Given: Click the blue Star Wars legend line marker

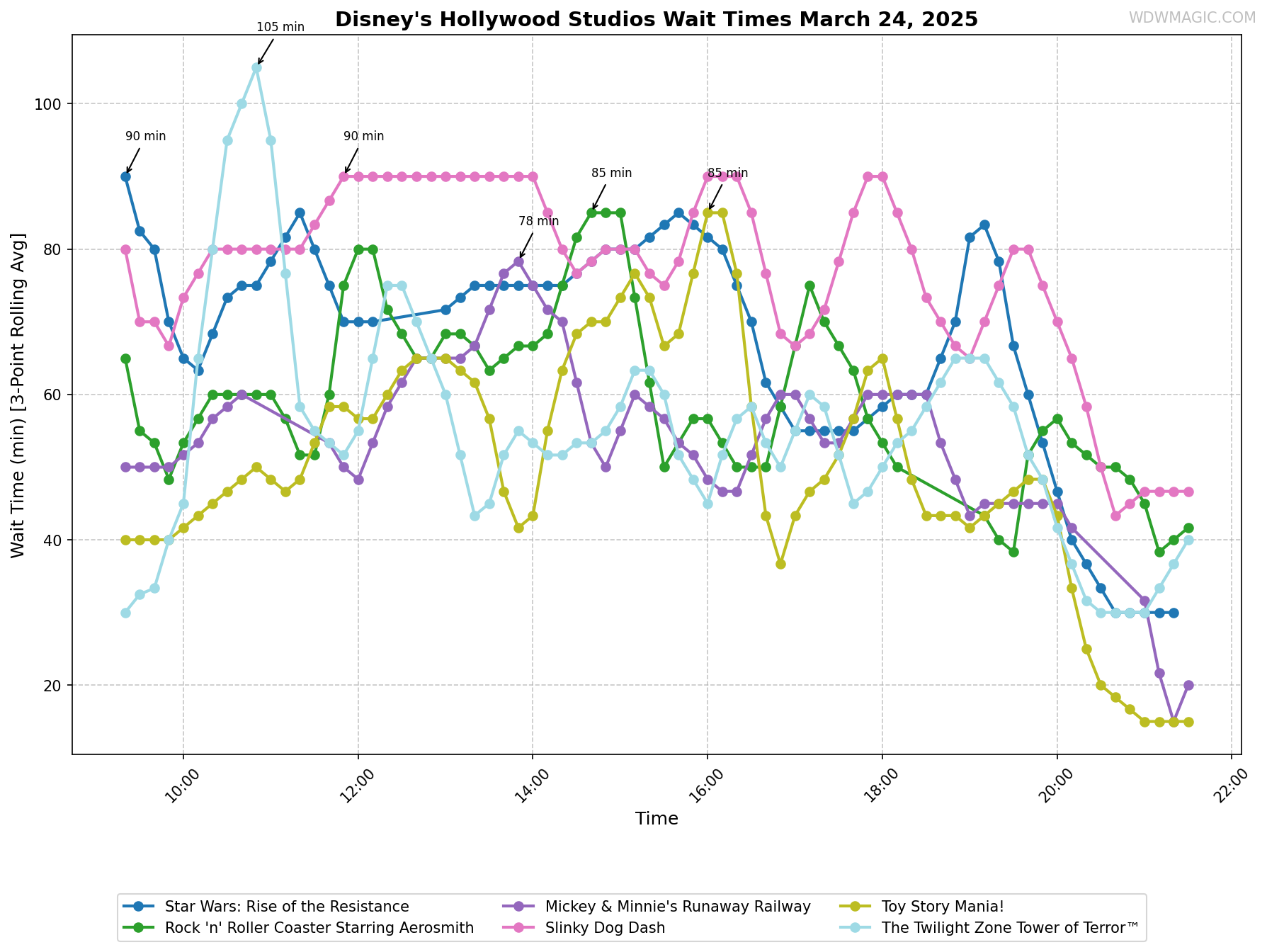Looking at the screenshot, I should pyautogui.click(x=139, y=907).
